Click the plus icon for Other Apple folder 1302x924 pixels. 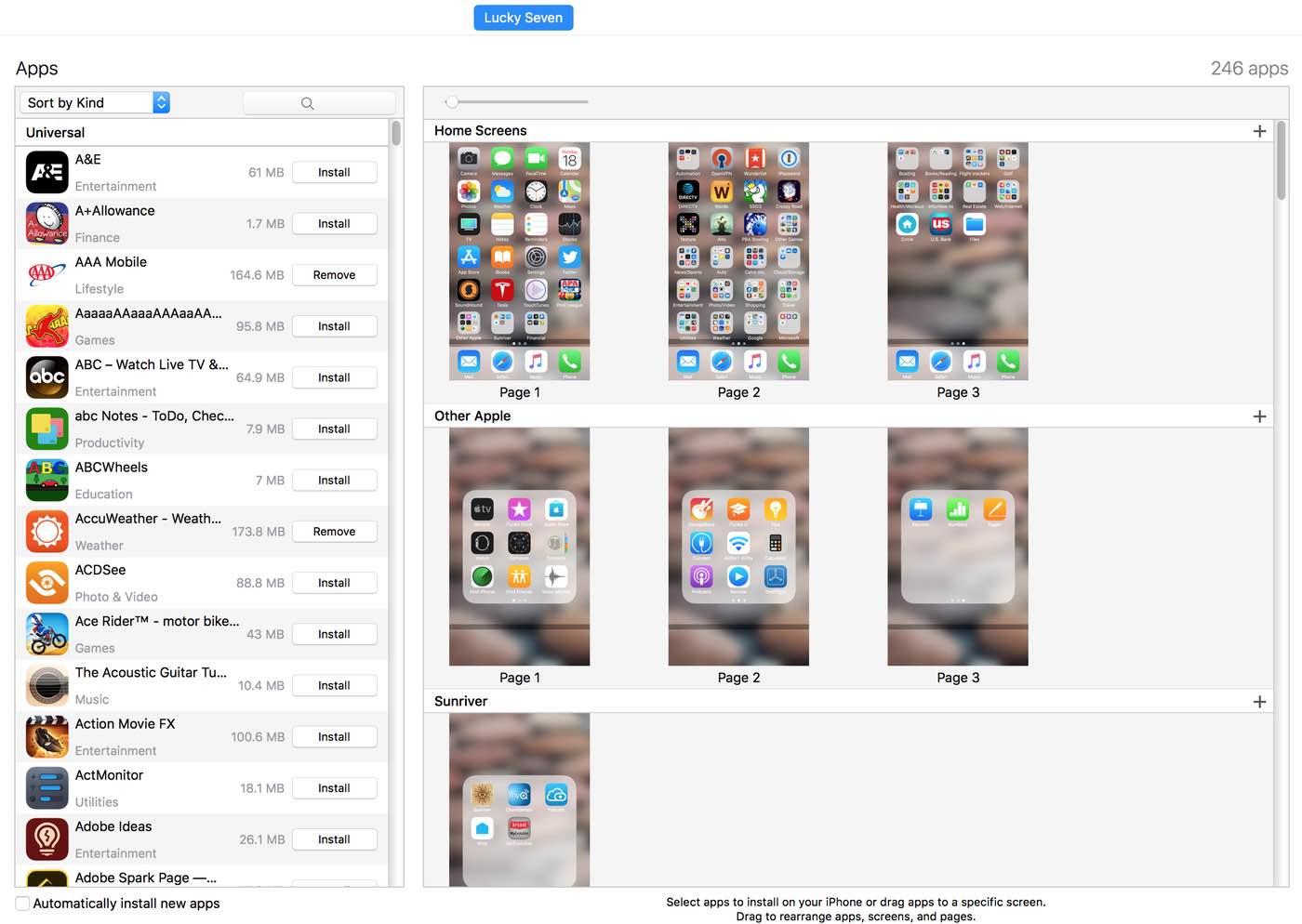[x=1259, y=416]
